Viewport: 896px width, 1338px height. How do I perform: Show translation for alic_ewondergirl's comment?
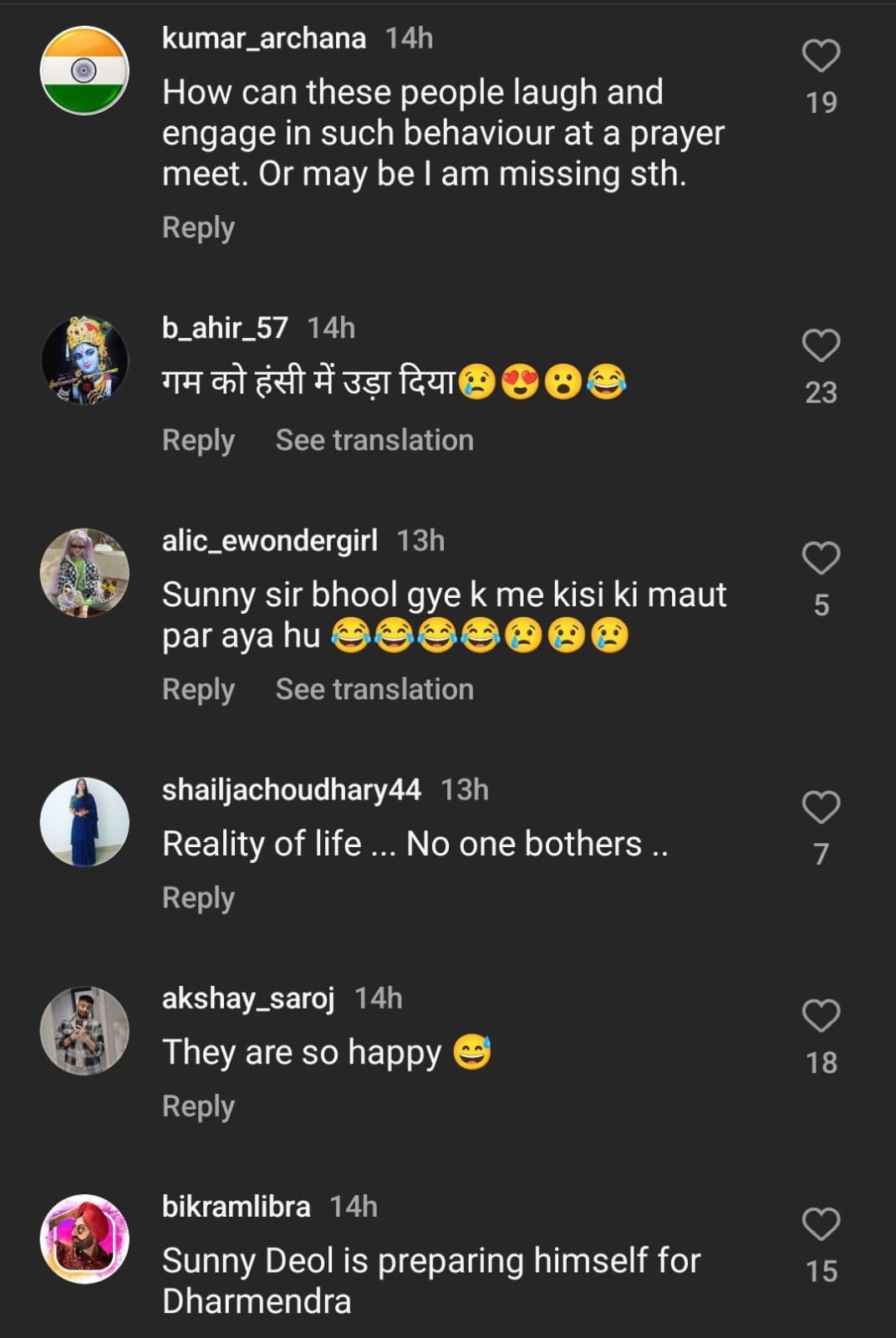click(374, 689)
